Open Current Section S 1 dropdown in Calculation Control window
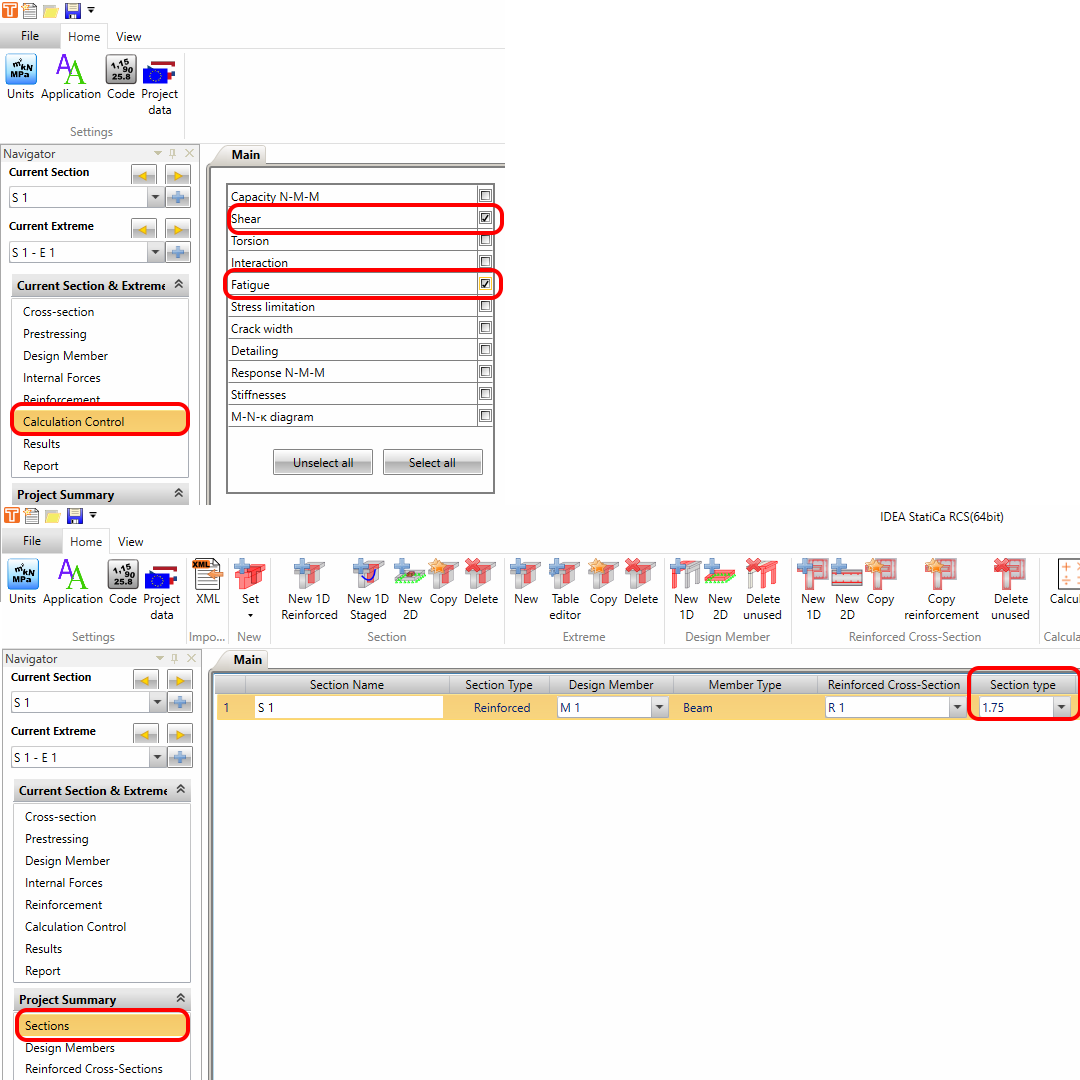 pyautogui.click(x=155, y=198)
